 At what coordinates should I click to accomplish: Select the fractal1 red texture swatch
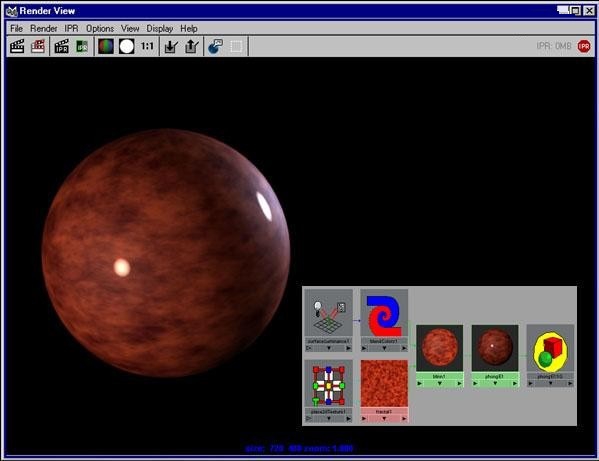point(384,383)
